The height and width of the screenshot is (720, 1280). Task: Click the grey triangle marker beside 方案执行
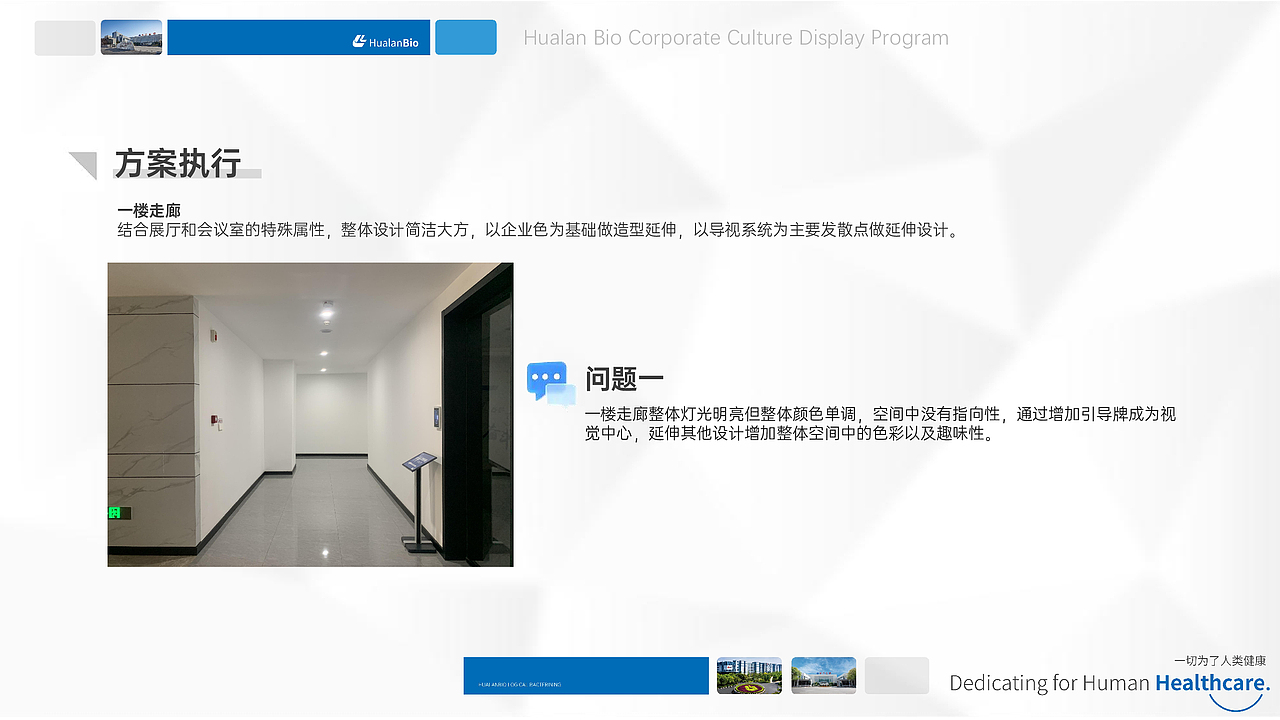(83, 166)
